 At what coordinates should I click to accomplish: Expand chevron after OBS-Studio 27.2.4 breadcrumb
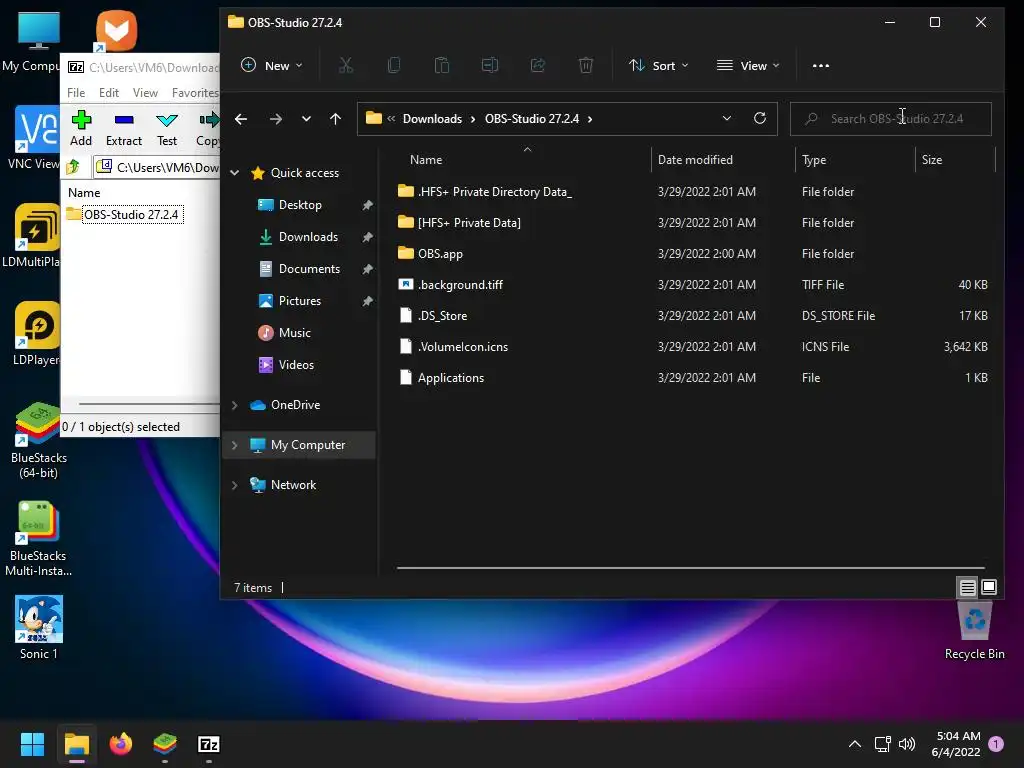(x=590, y=119)
